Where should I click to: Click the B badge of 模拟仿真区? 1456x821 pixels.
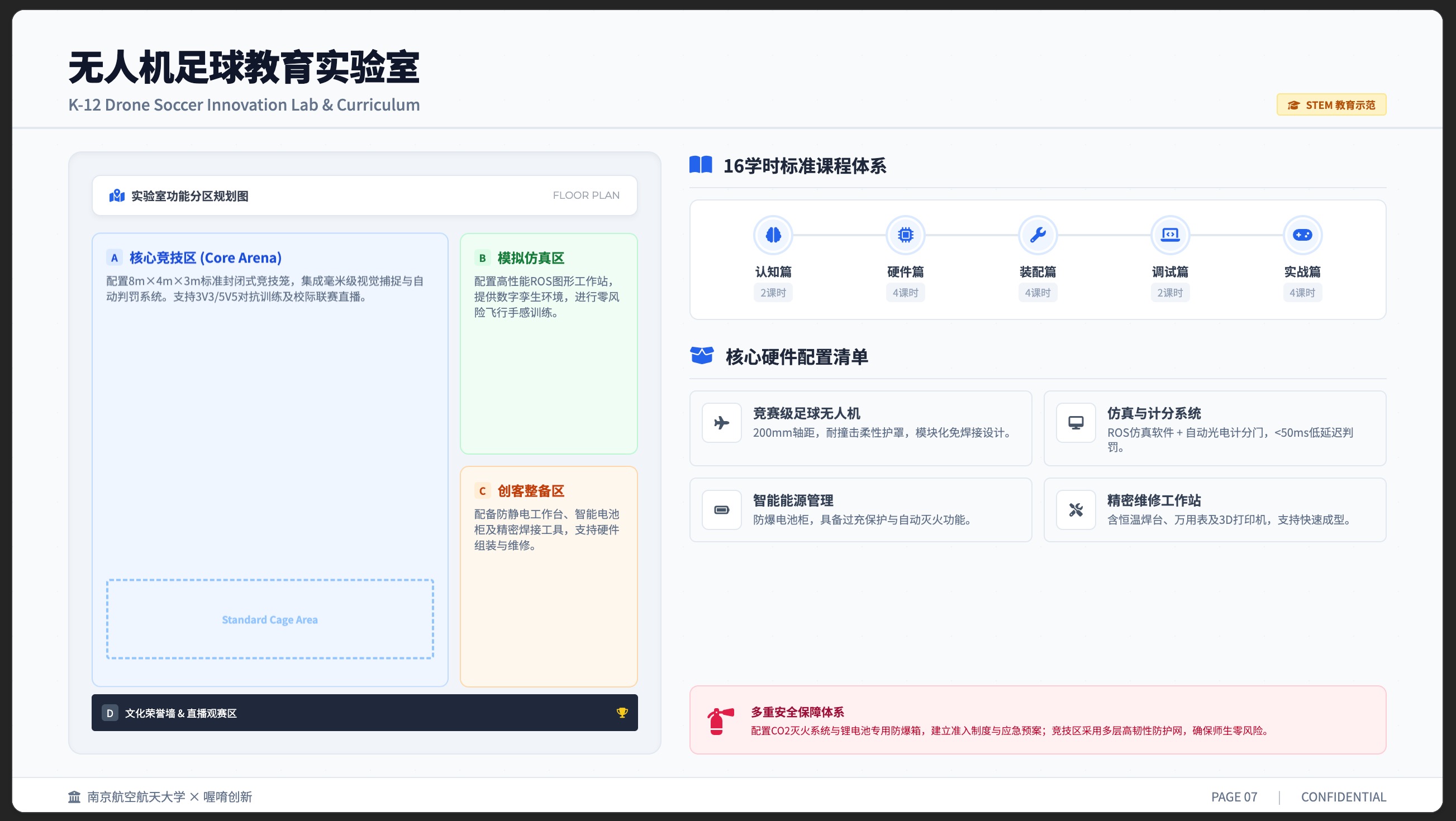click(482, 257)
